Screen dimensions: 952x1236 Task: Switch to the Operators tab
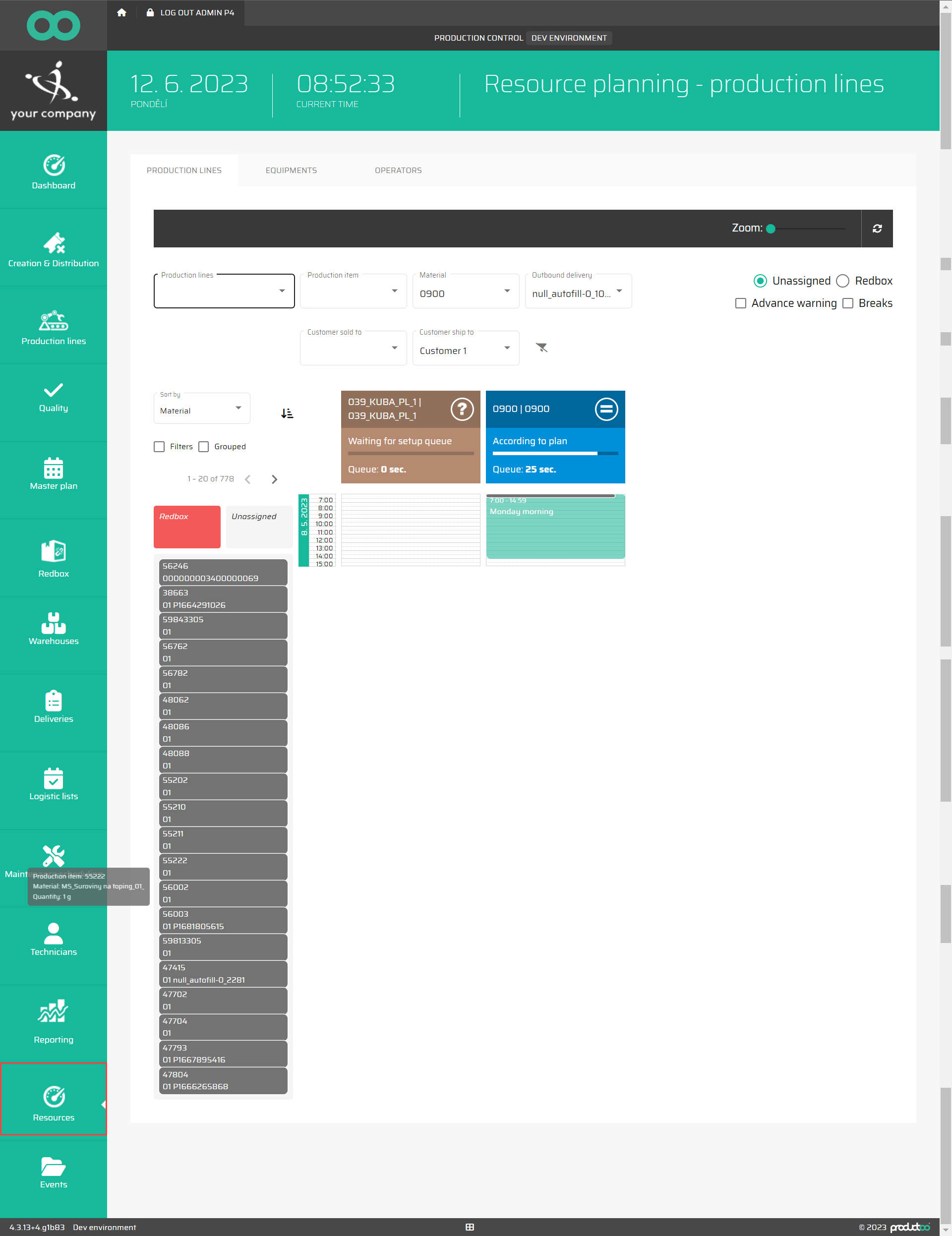398,171
